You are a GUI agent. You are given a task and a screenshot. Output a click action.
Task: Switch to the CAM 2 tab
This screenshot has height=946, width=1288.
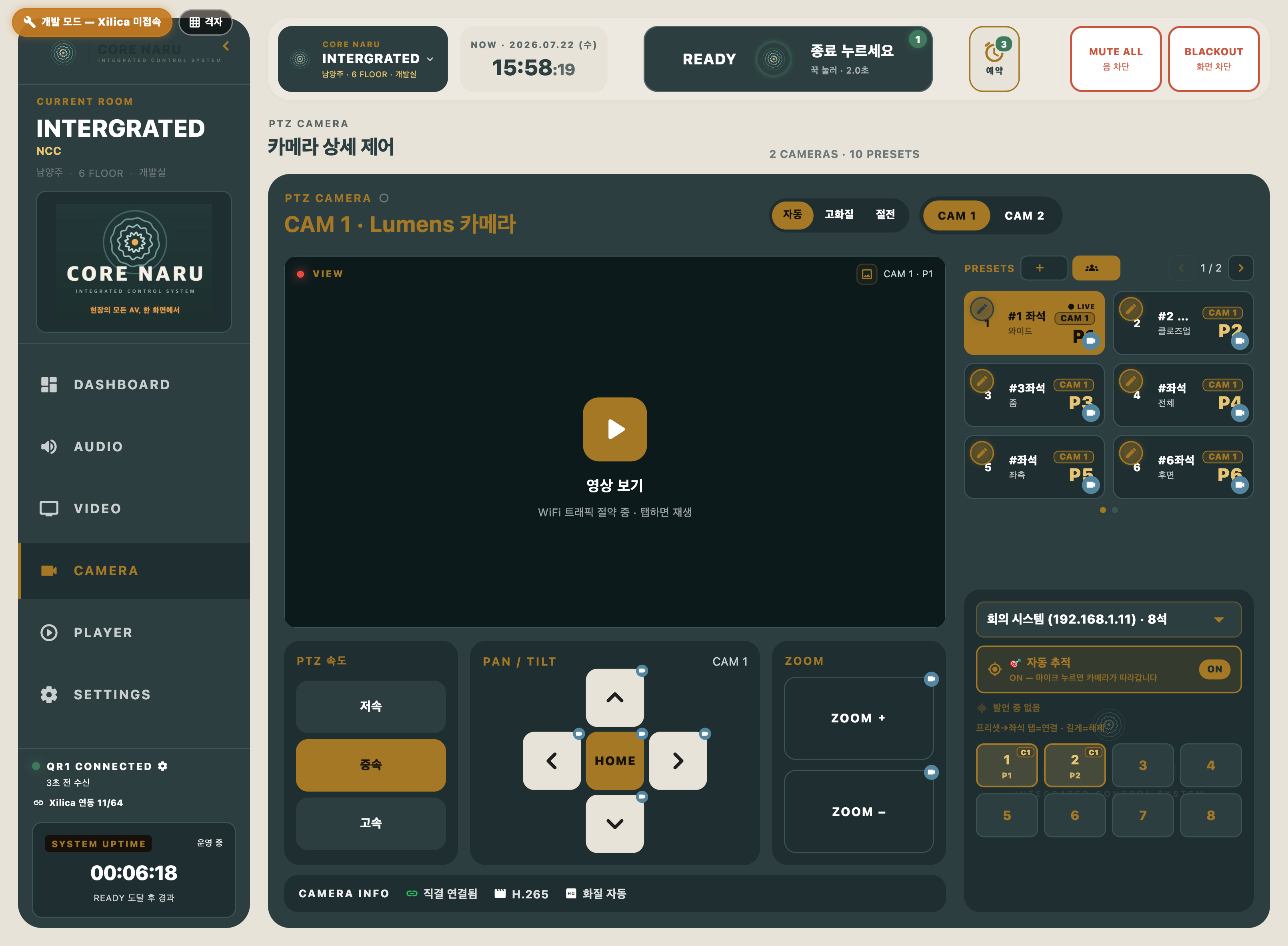[x=1024, y=216]
